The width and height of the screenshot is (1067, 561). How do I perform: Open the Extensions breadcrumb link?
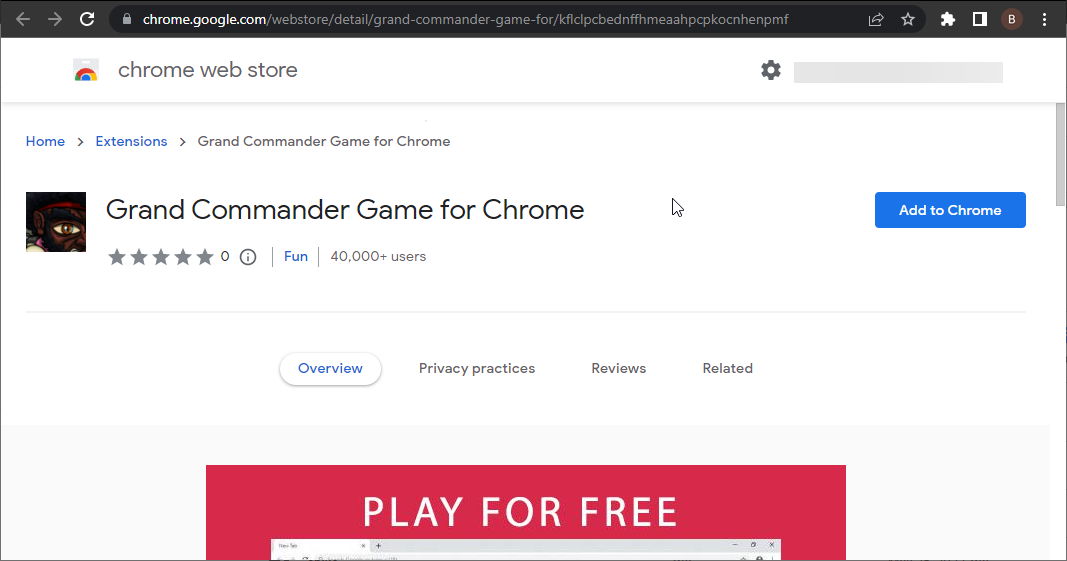(131, 141)
